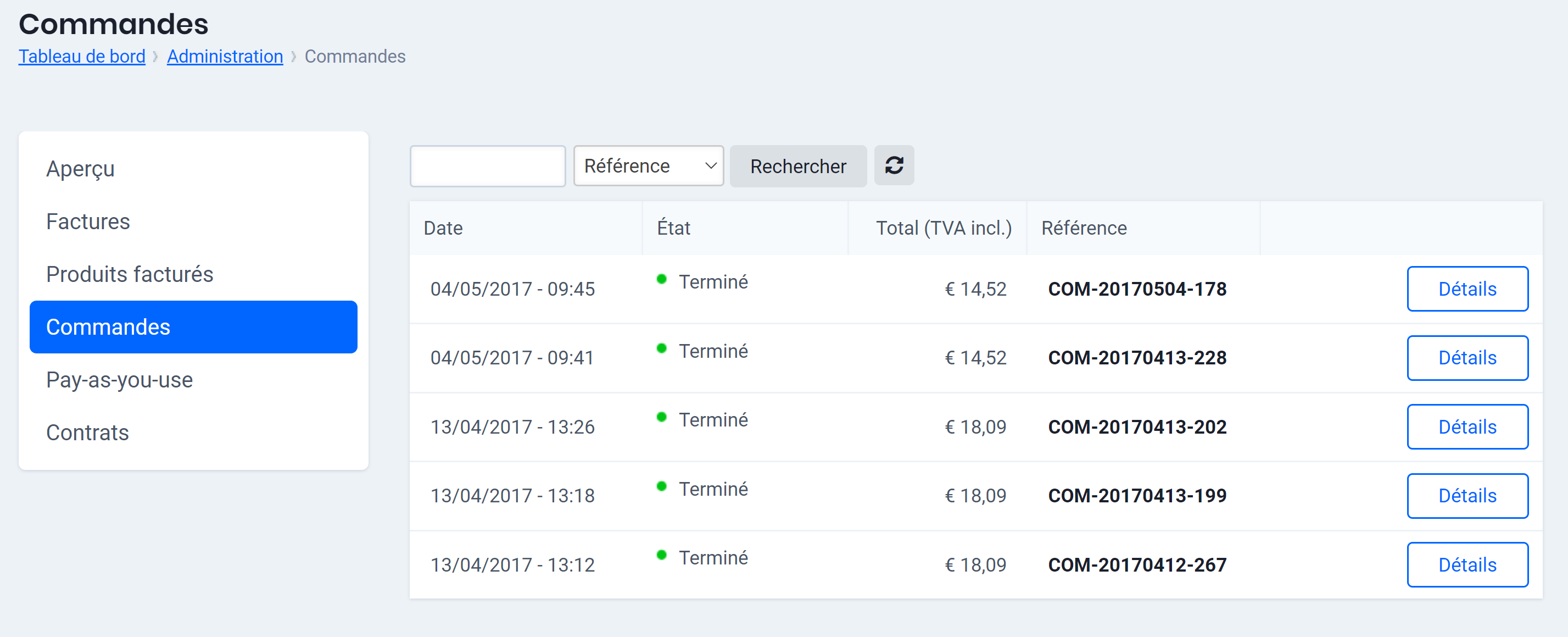Focus the order search text field
The image size is (1568, 637).
click(x=488, y=165)
